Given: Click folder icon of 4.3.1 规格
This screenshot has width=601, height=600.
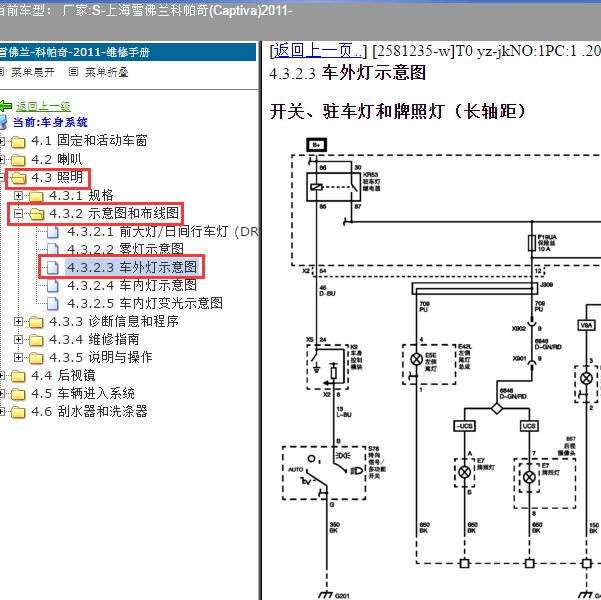Looking at the screenshot, I should (36, 196).
